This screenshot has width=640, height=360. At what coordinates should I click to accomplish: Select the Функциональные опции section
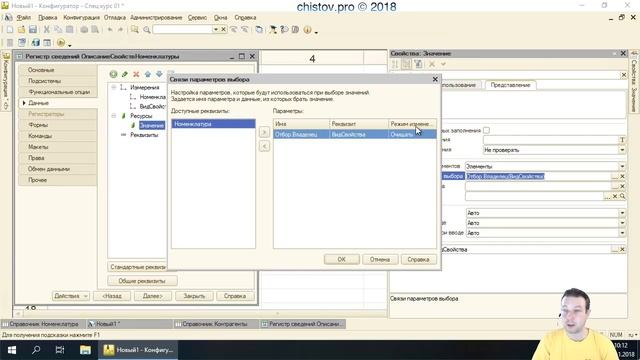(57, 92)
